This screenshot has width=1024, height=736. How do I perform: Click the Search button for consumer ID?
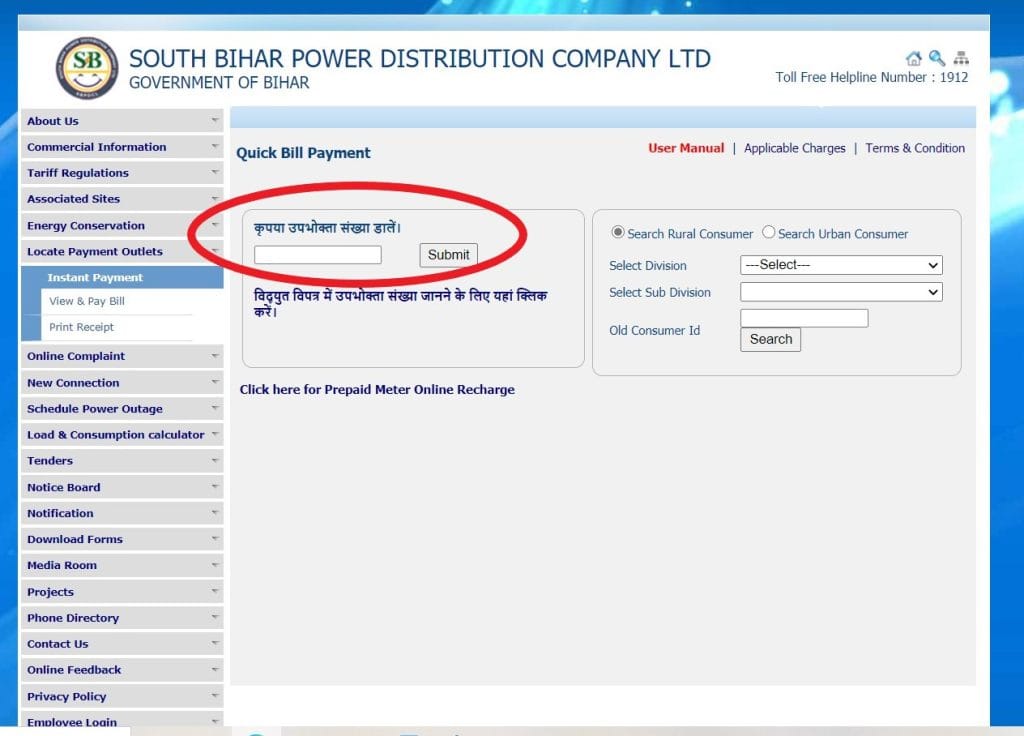click(770, 339)
